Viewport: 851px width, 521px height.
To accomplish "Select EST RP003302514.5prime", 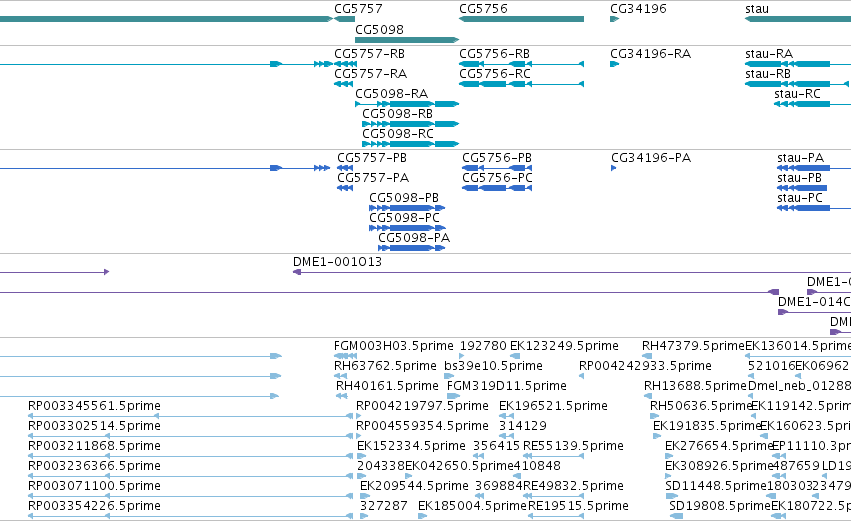I will (94, 427).
